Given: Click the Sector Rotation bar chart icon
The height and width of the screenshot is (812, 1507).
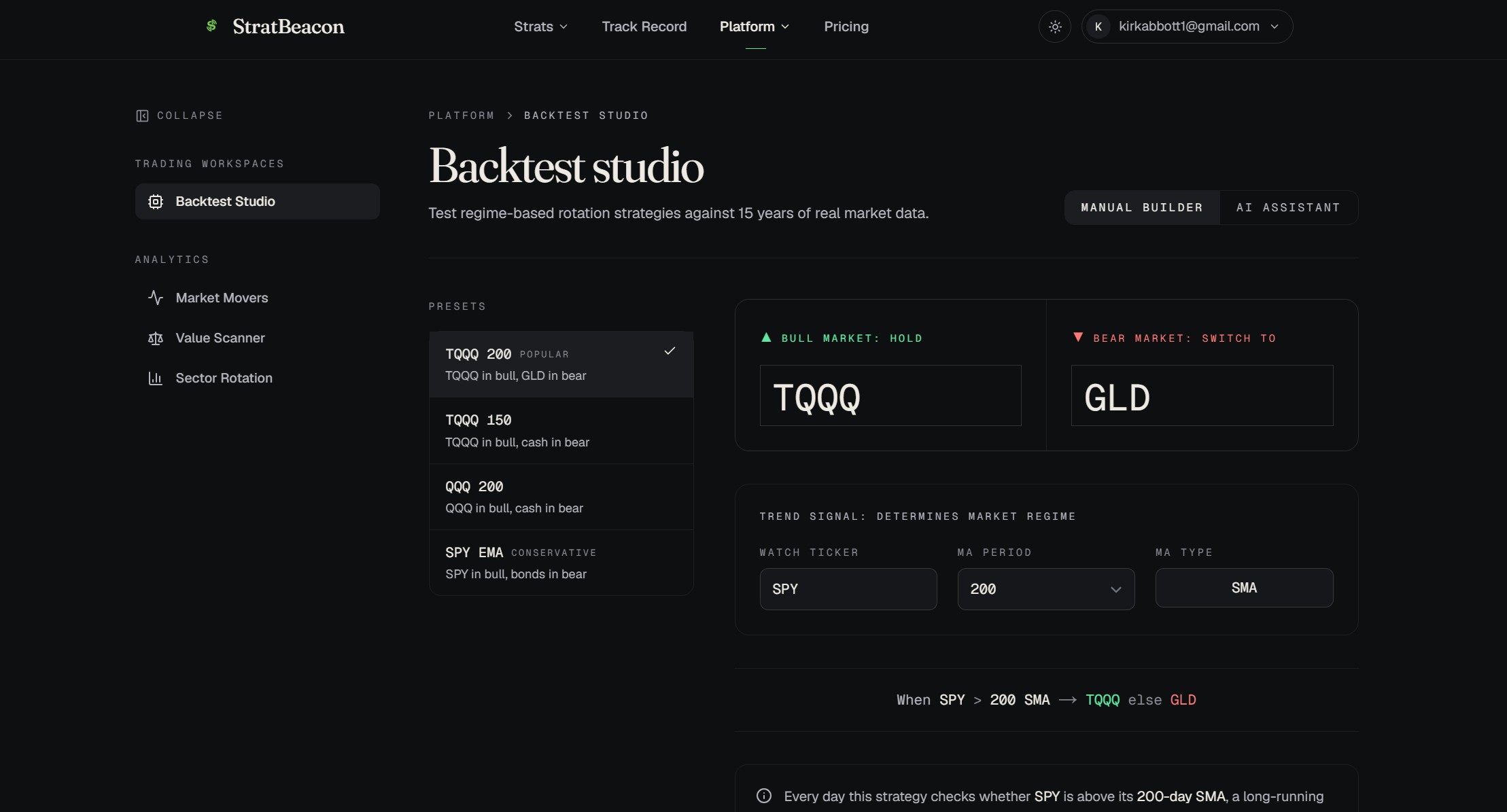Looking at the screenshot, I should point(156,378).
